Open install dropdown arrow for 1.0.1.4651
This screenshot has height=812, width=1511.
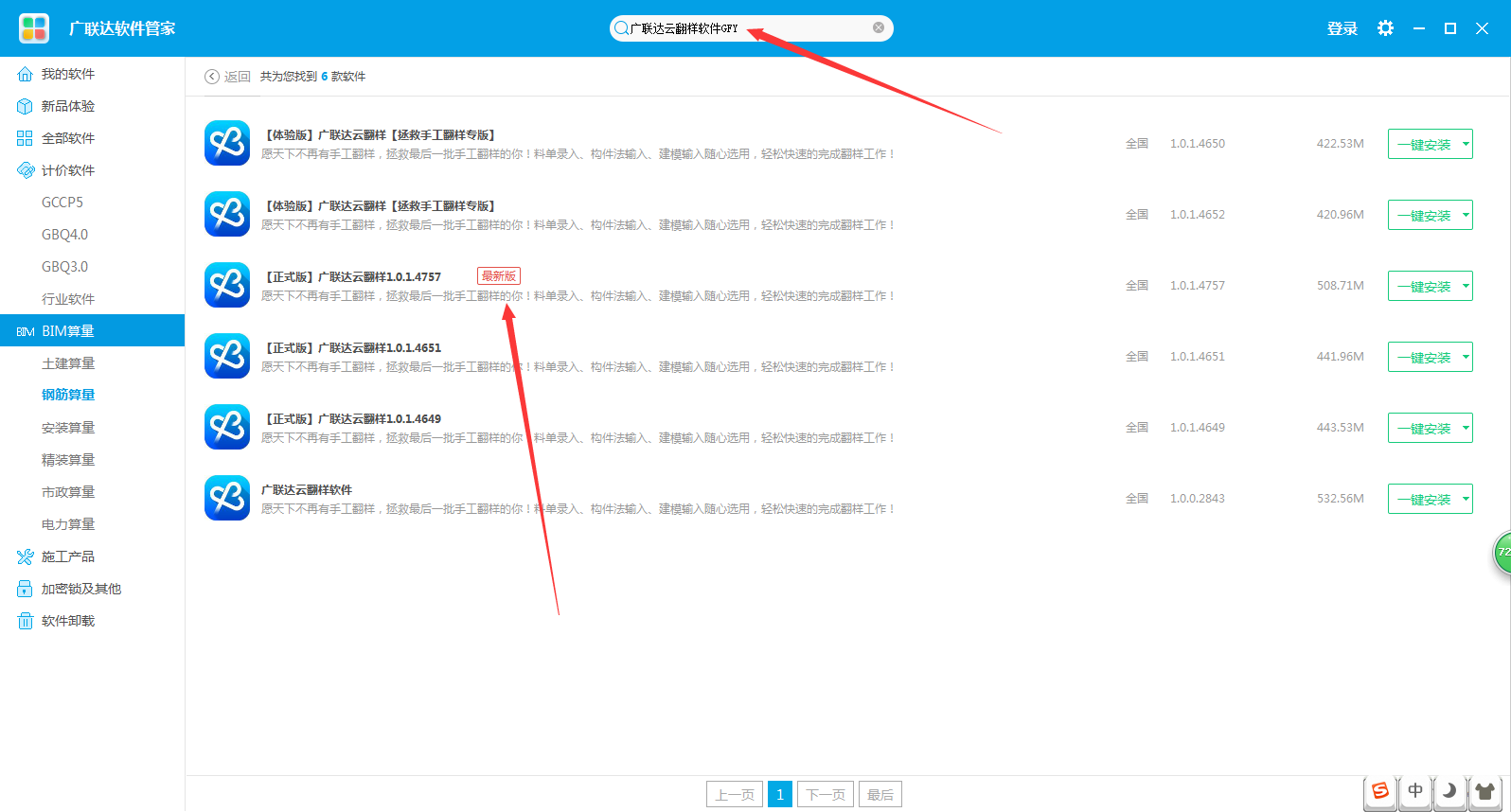pos(1467,357)
